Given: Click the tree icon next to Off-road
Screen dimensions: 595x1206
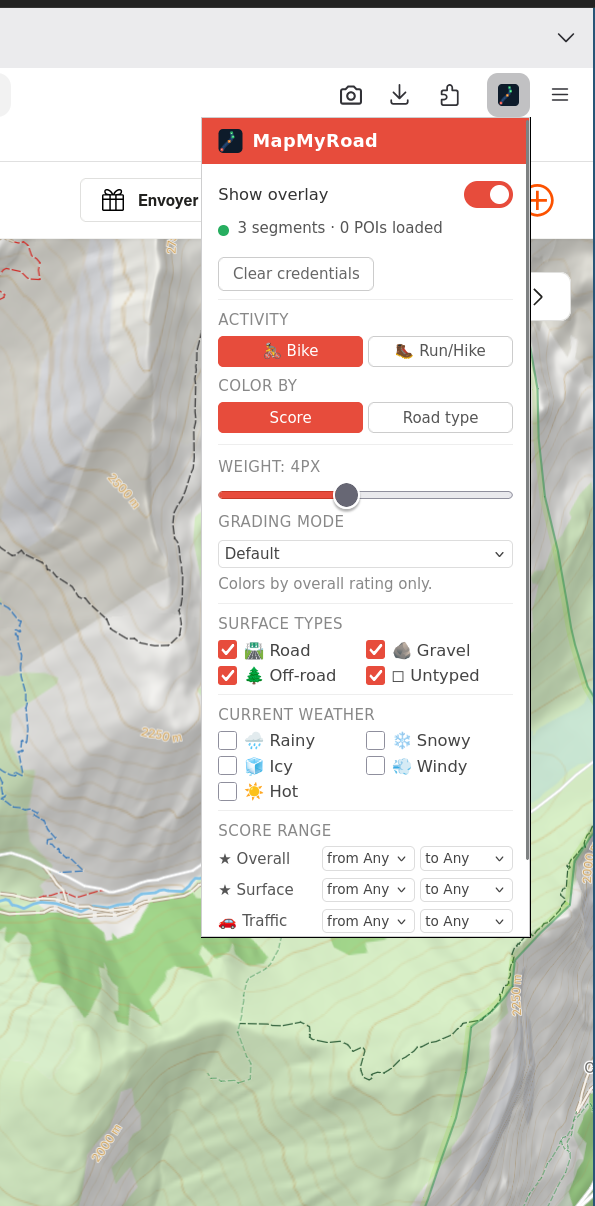Looking at the screenshot, I should click(x=254, y=675).
